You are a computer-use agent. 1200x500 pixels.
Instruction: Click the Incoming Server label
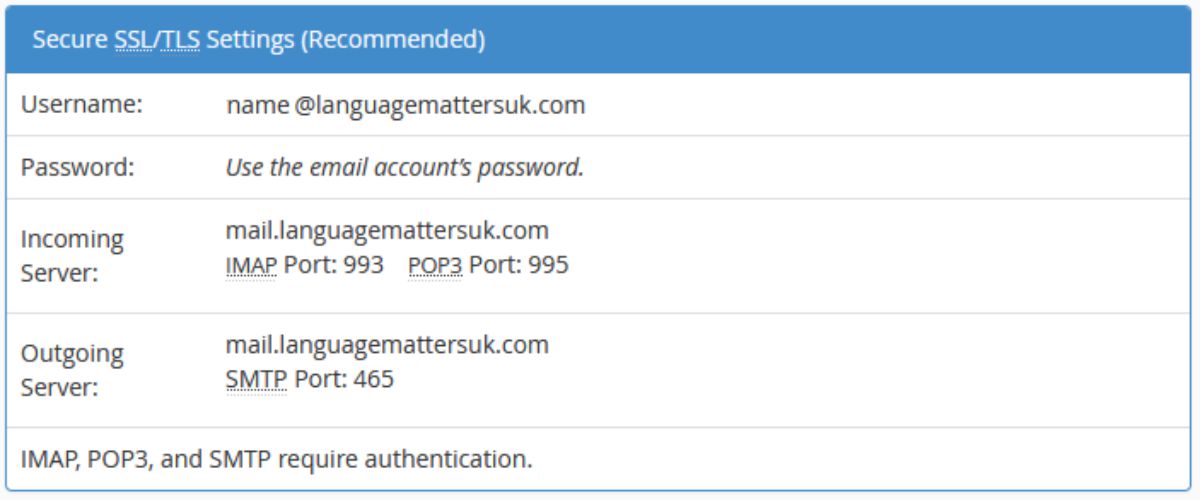72,256
